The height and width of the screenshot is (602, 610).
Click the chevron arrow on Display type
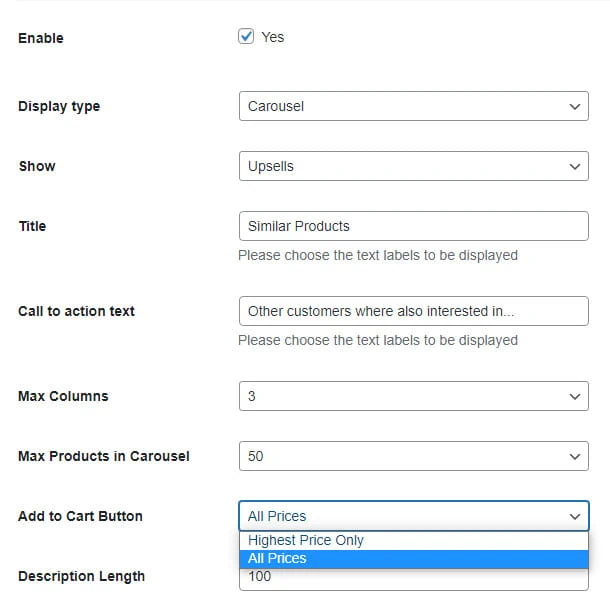pos(574,106)
